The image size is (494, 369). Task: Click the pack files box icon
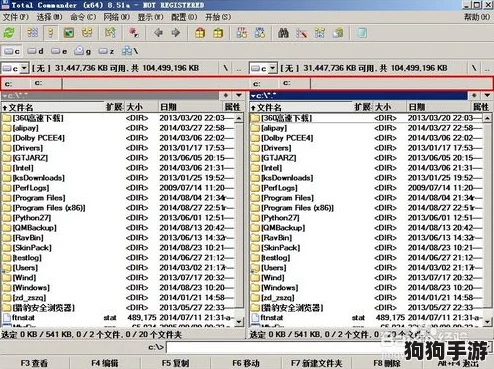pos(200,33)
